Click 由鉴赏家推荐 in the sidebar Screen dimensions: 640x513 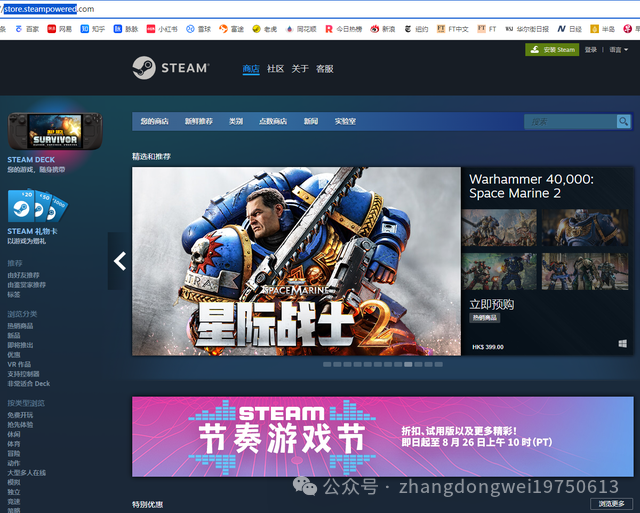27,284
